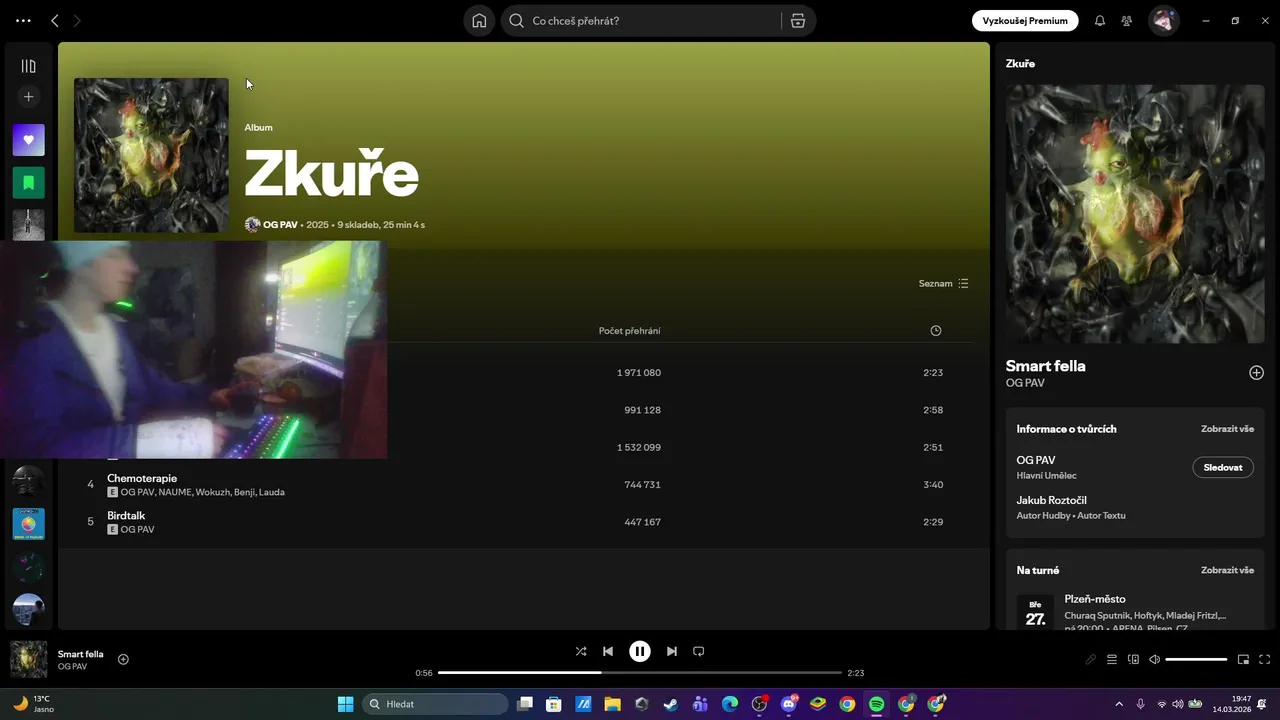Open Connect to a device
Screen dimensions: 1280x720
click(1133, 660)
